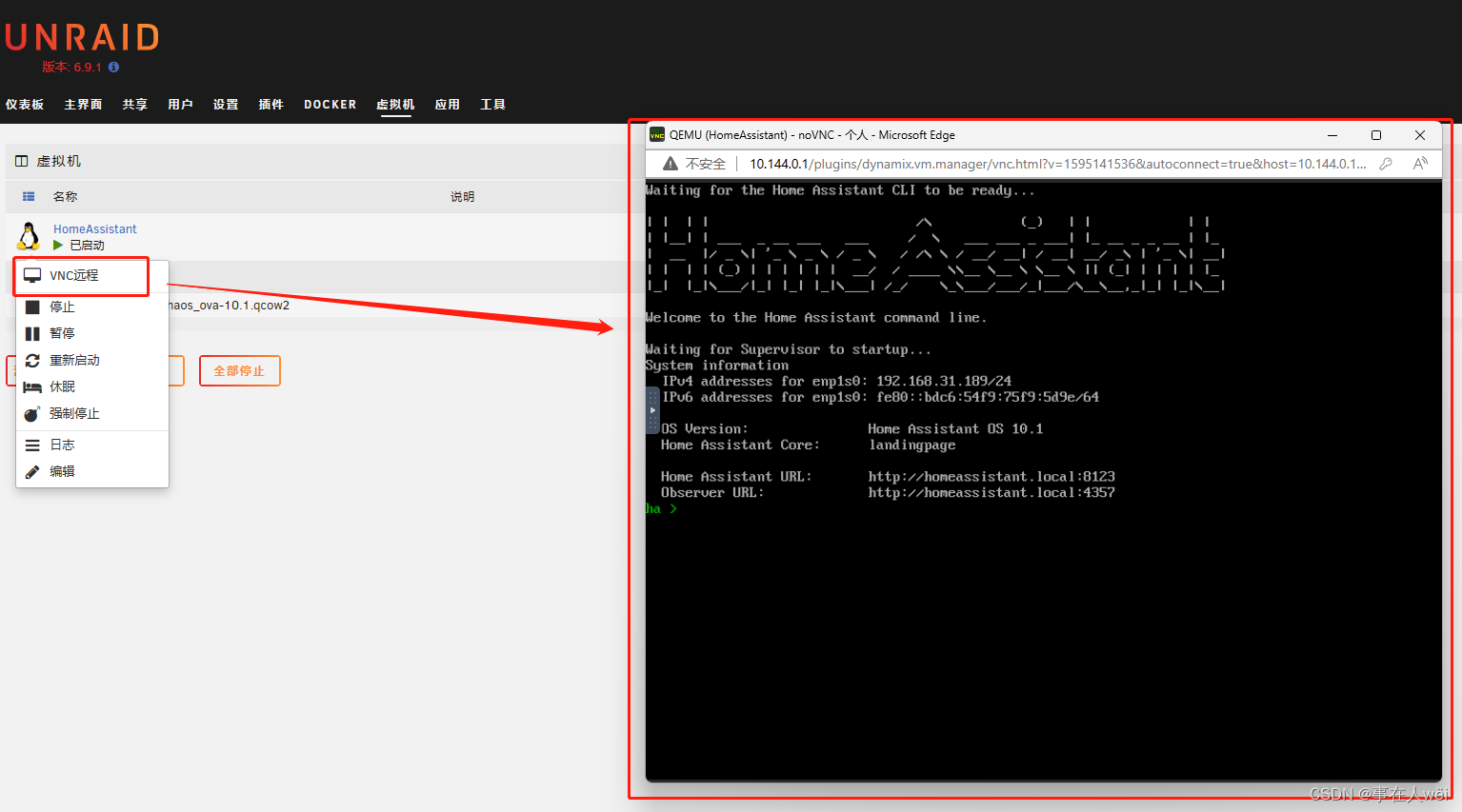Open the 仪表板 dashboard tab
This screenshot has height=812, width=1462.
25,105
